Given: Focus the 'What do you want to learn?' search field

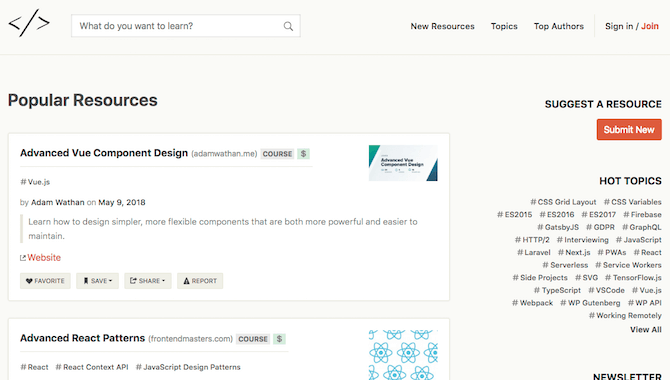Looking at the screenshot, I should click(186, 26).
